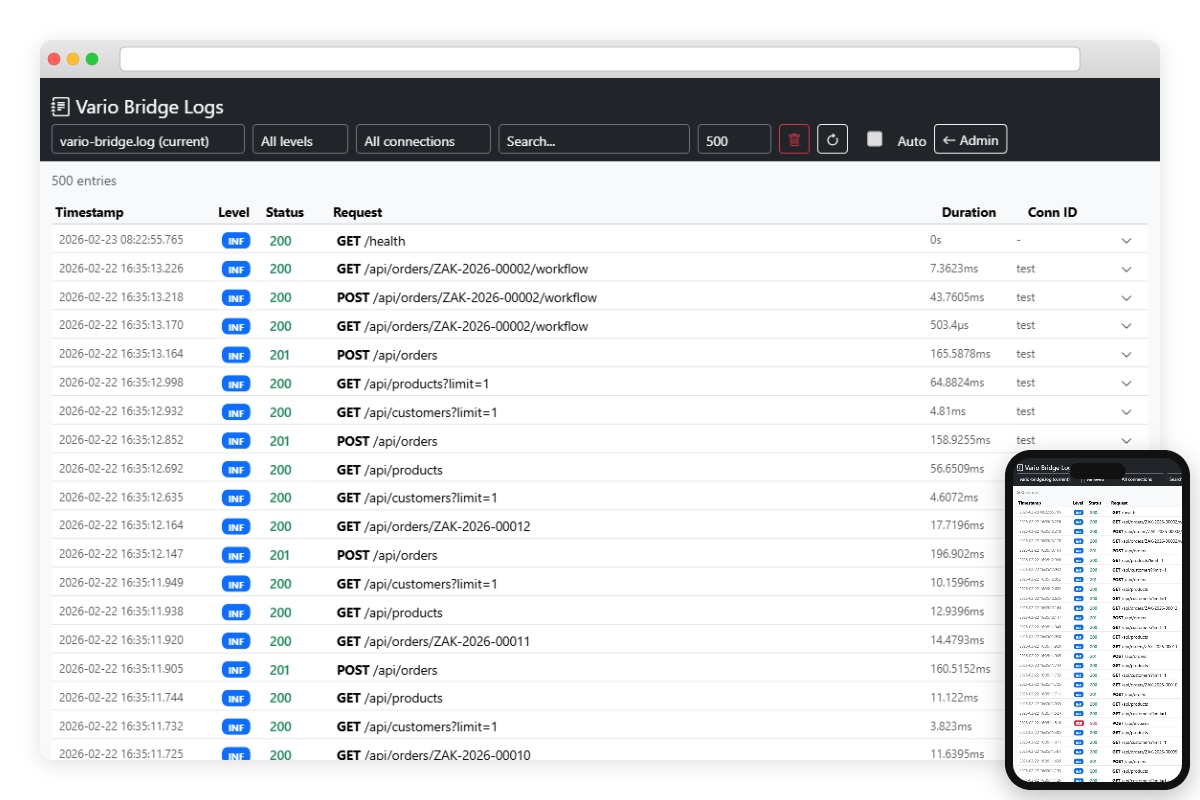Expand the GET /health log entry chevron
Image resolution: width=1200 pixels, height=800 pixels.
pos(1126,241)
